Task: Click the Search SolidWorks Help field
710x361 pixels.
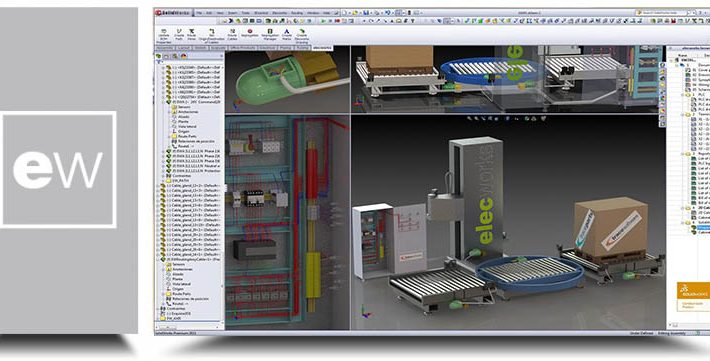Action: click(x=662, y=13)
